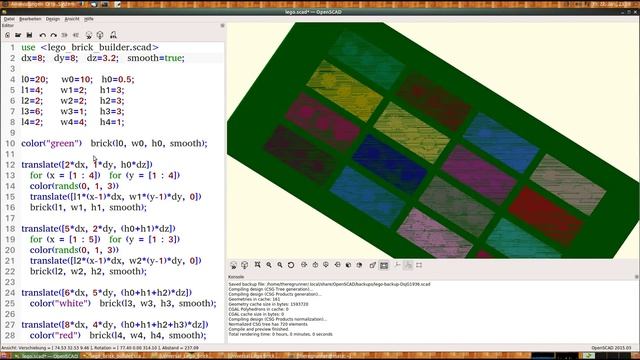Viewport: 640px width, 360px height.
Task: Click 'Saved backup file' console line
Action: 329,284
